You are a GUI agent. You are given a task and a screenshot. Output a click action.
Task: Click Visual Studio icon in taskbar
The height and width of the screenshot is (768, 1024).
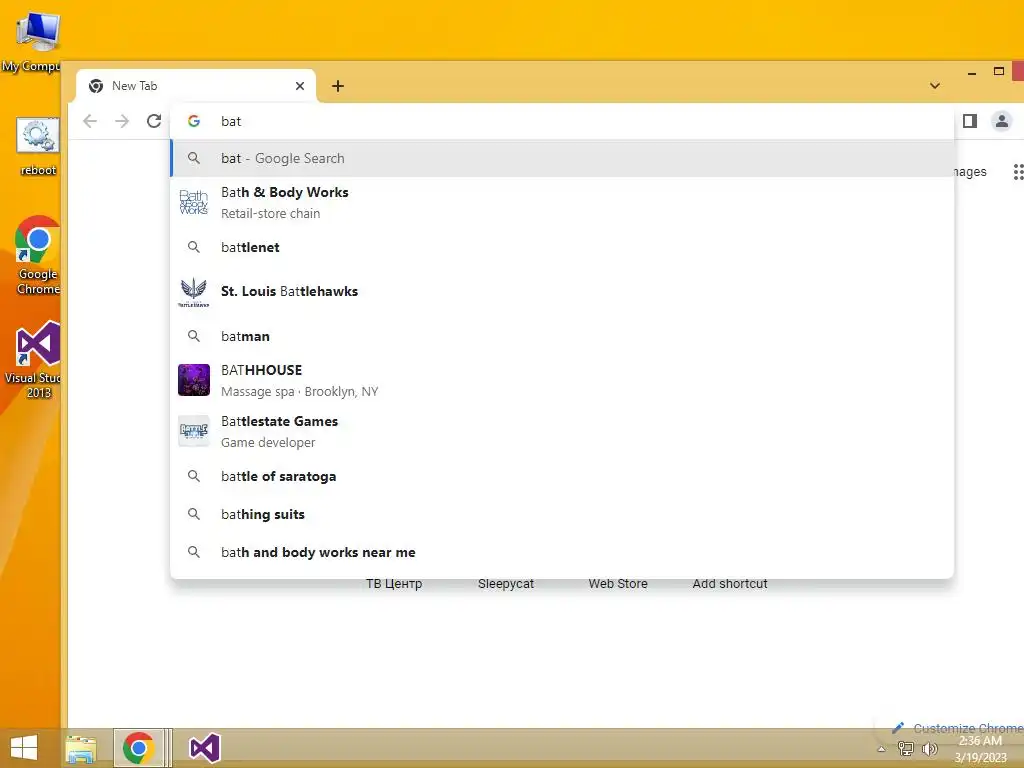[x=204, y=748]
